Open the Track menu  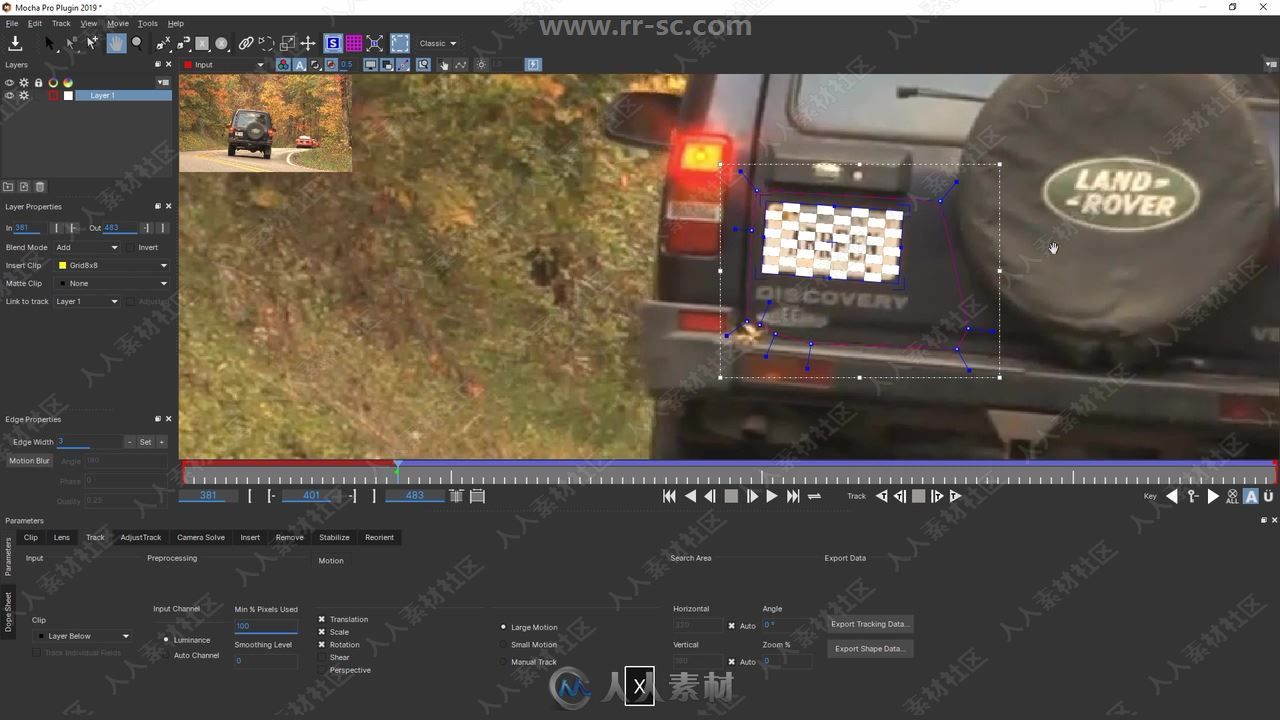[x=61, y=23]
